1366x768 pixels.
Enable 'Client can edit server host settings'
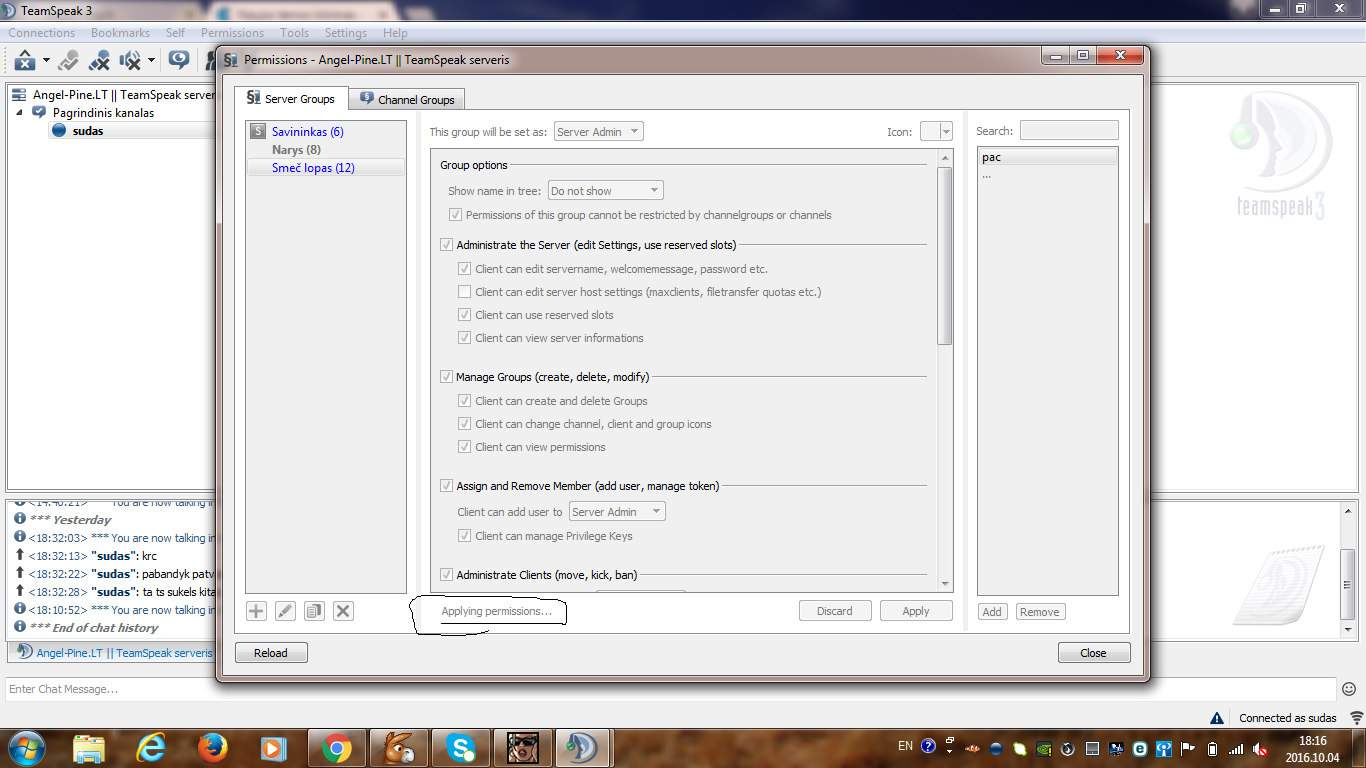(464, 292)
